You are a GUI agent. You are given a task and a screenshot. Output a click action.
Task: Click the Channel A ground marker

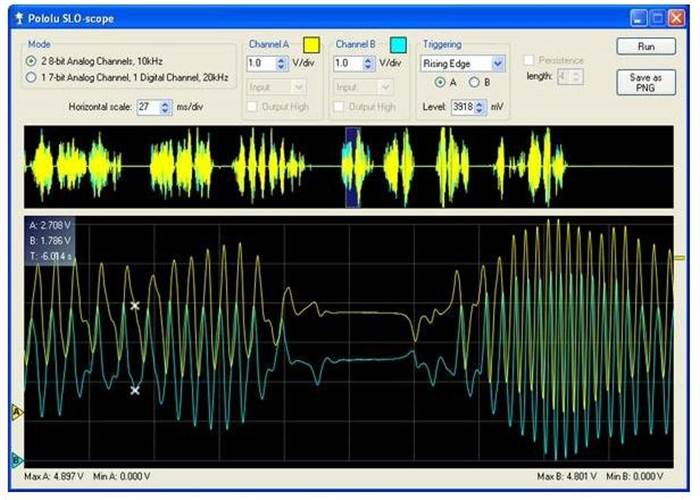16,411
